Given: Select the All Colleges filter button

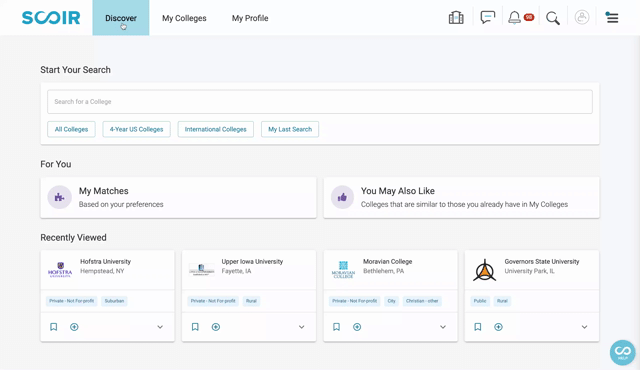Looking at the screenshot, I should coord(71,129).
